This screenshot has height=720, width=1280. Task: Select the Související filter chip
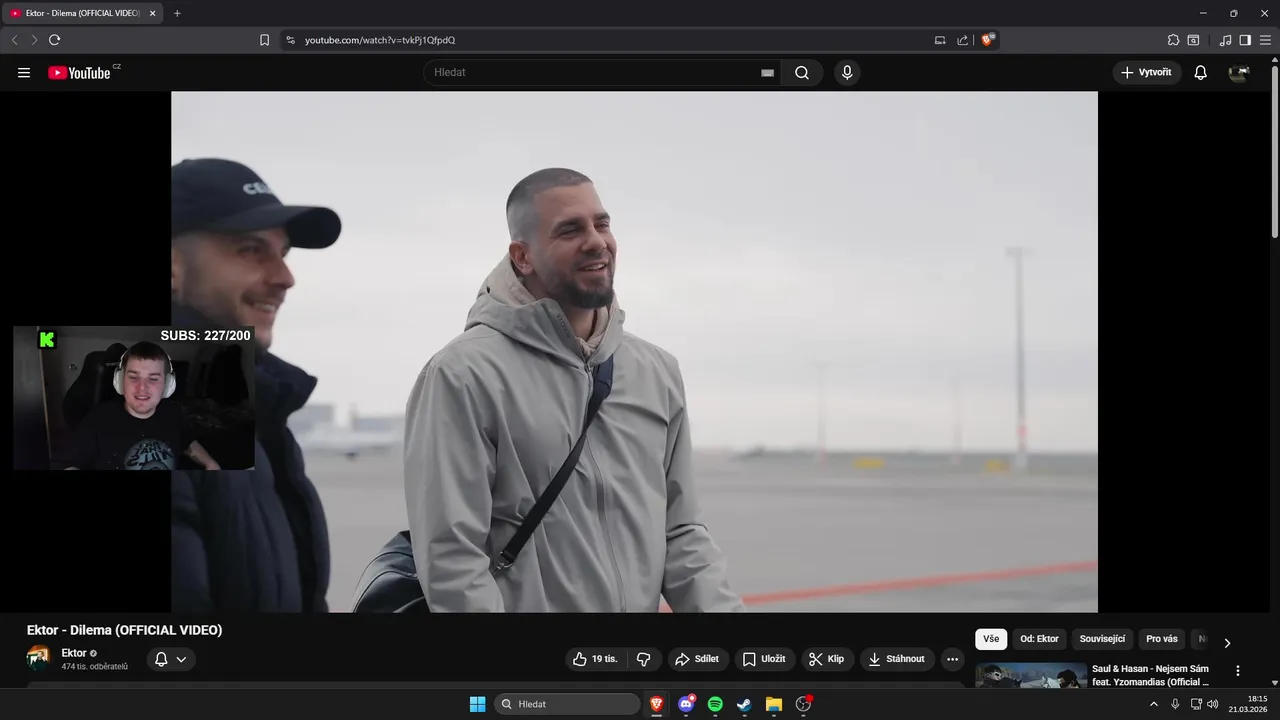(1102, 639)
